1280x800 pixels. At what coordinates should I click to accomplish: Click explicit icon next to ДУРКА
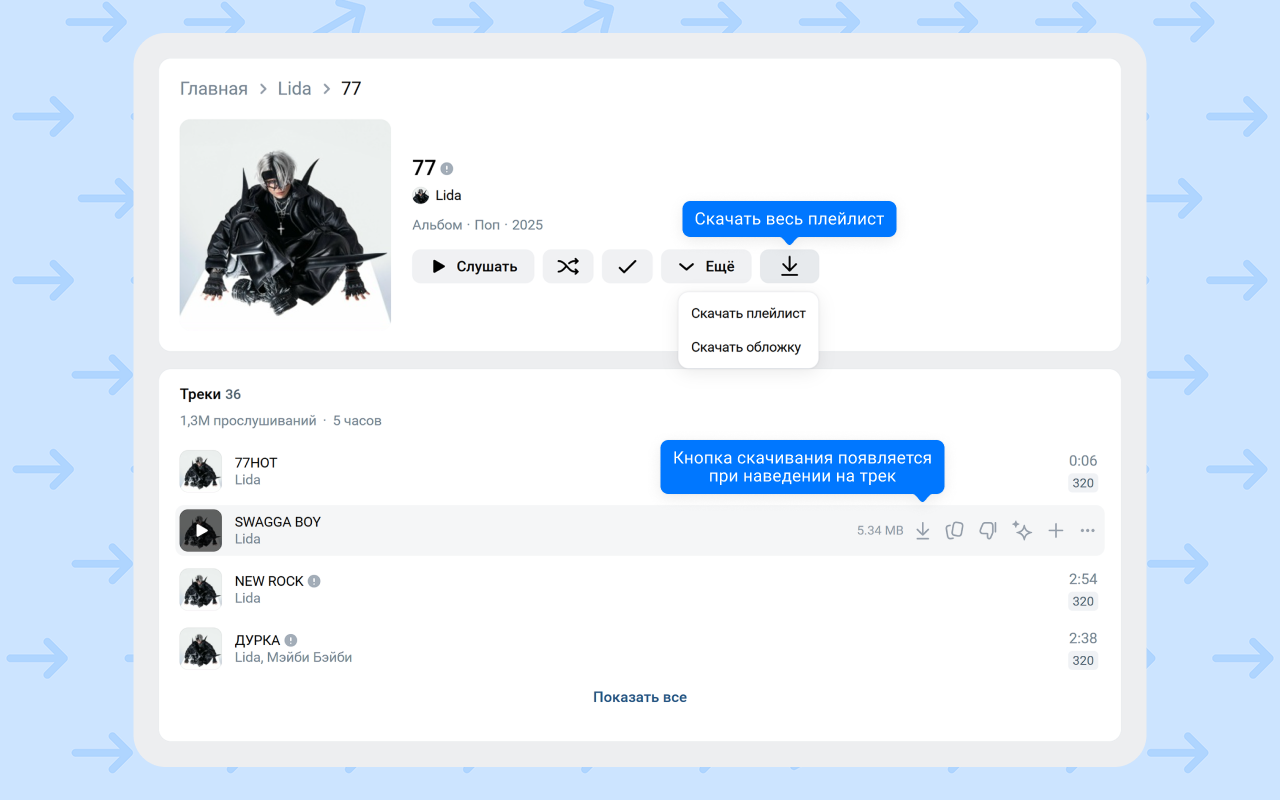(x=291, y=640)
